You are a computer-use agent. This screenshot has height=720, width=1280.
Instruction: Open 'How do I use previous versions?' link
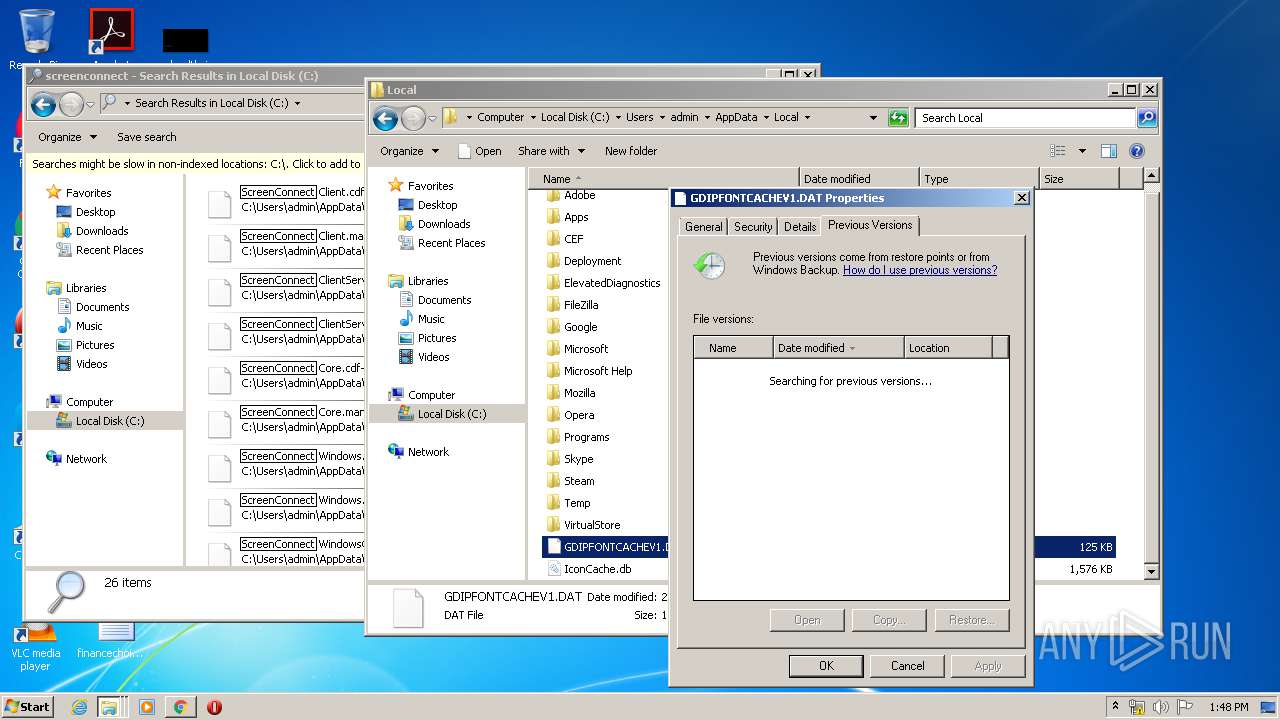coord(920,270)
